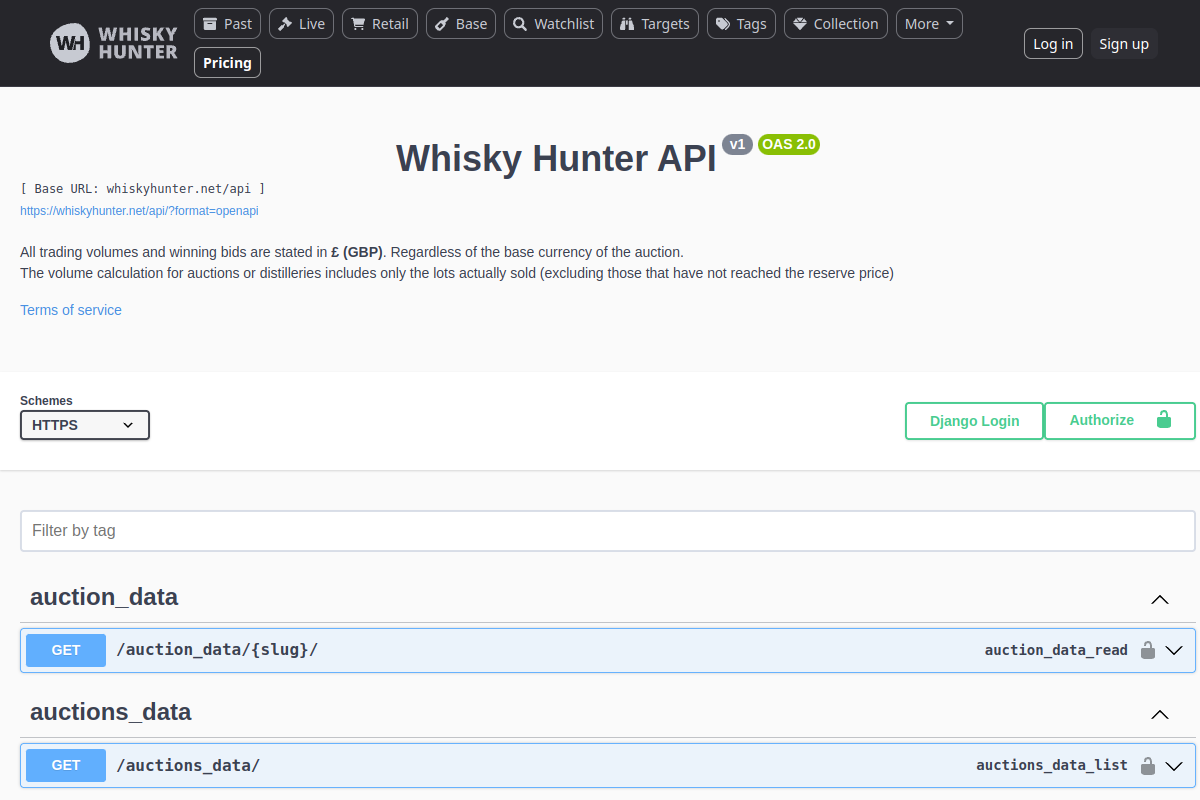Click the auctions_data_list operation ID
Screen dimensions: 1200x800
(x=1052, y=765)
